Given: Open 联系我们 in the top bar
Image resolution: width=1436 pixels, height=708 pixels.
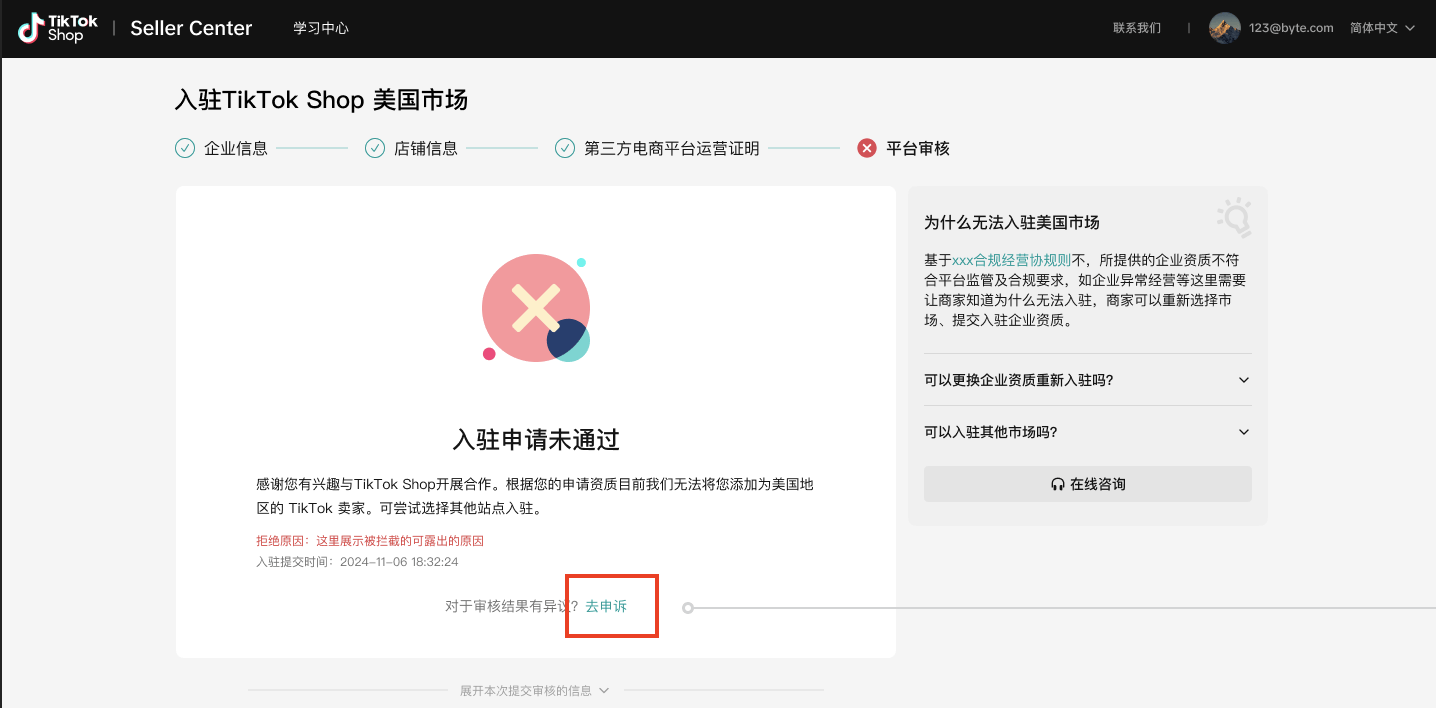Looking at the screenshot, I should click(1135, 27).
